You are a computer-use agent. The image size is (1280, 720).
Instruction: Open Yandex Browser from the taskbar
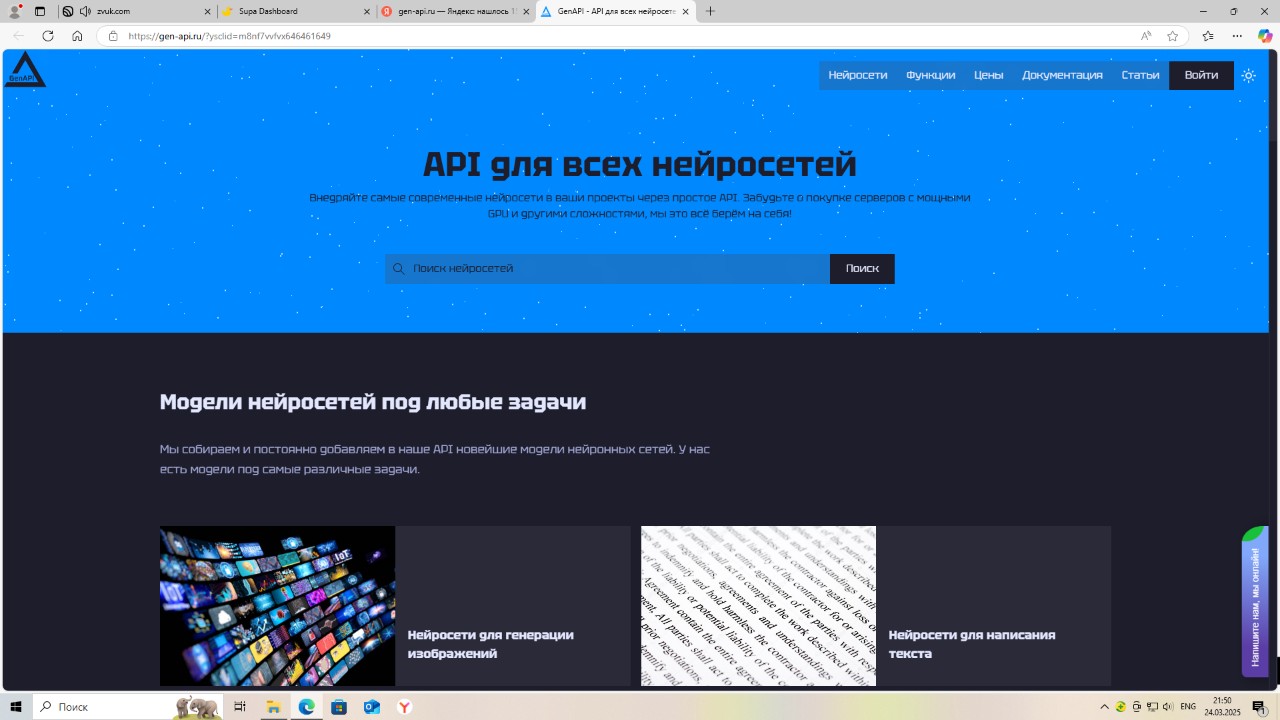[x=404, y=707]
